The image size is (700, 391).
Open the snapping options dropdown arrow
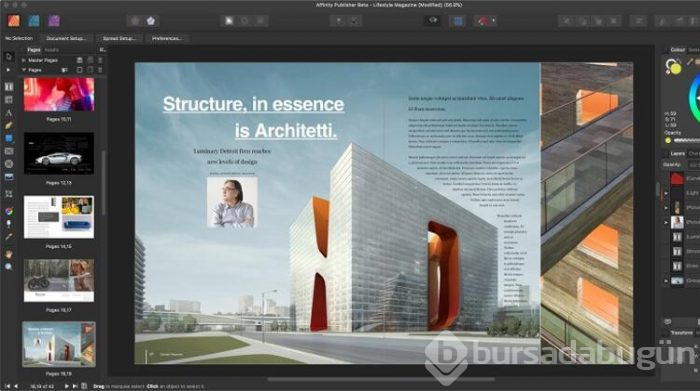click(x=493, y=21)
